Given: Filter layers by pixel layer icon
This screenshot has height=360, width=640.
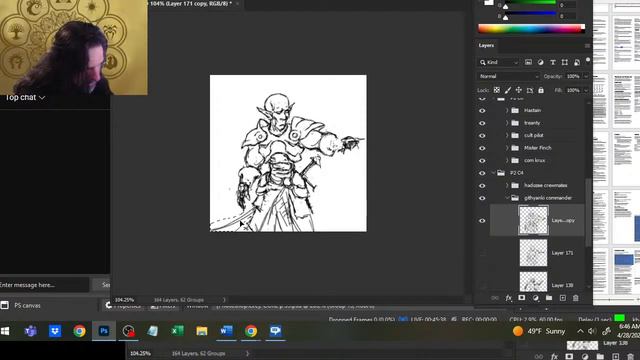Looking at the screenshot, I should [528, 62].
